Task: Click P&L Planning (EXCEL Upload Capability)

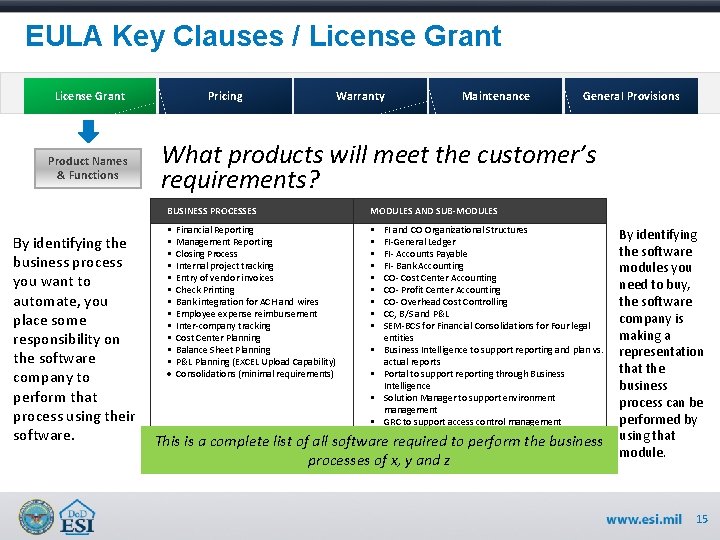Action: (x=256, y=362)
